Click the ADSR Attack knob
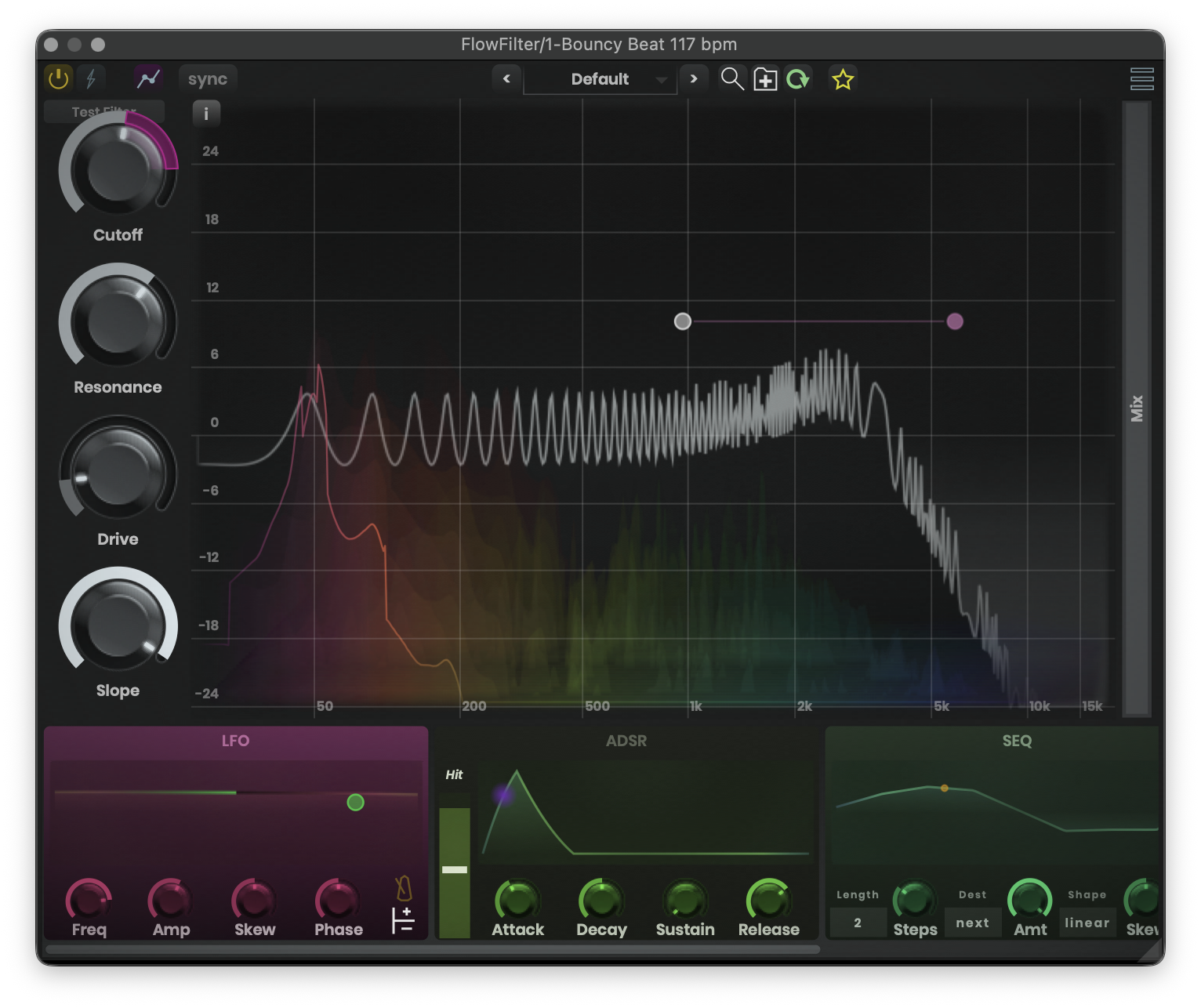 point(518,901)
